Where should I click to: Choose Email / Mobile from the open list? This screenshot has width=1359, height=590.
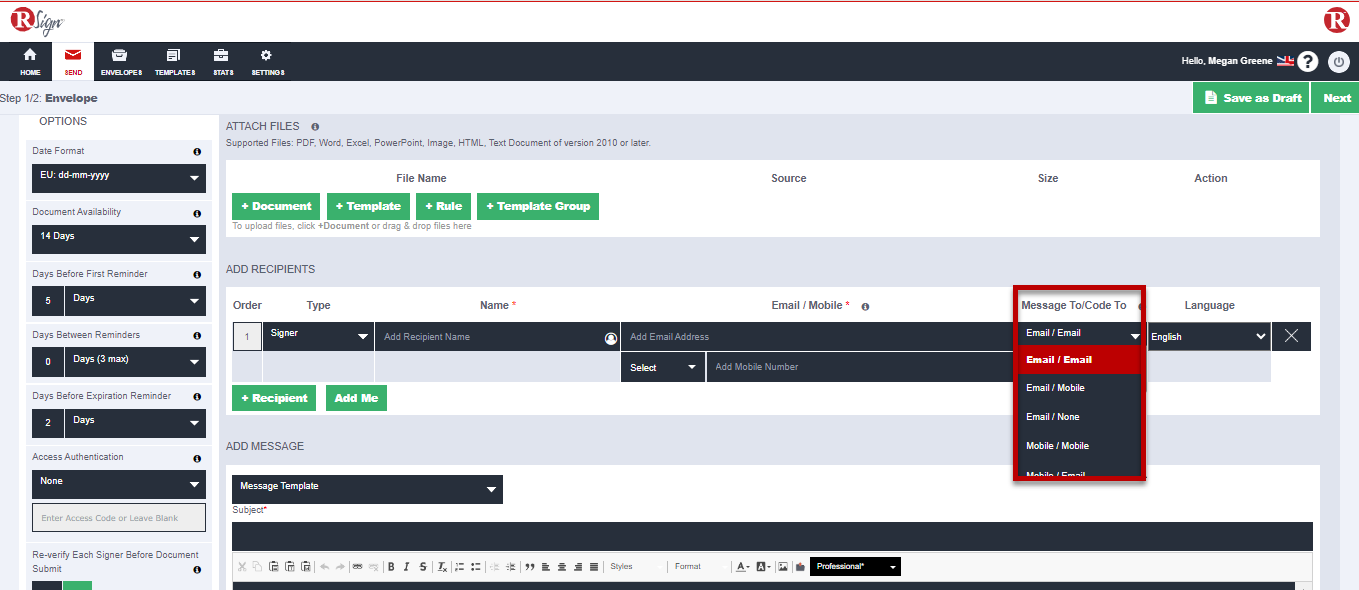tap(1055, 388)
